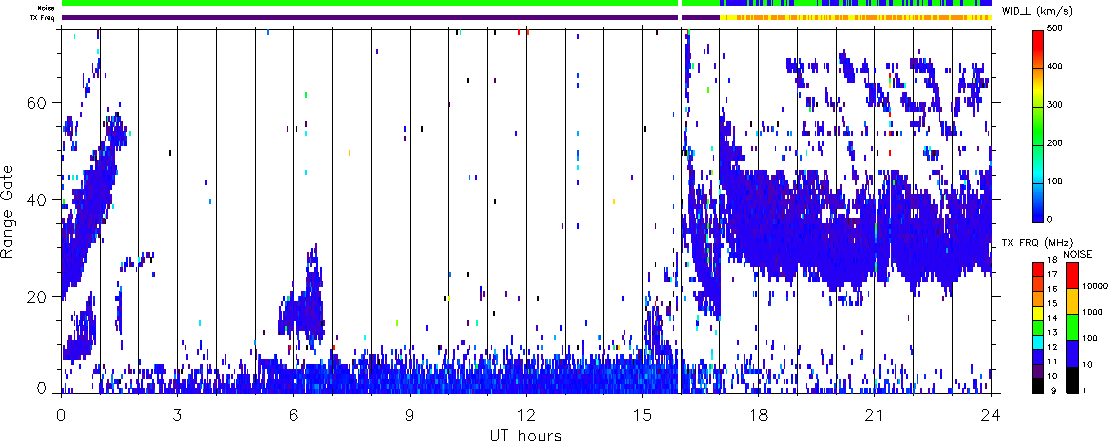Screen dimensions: 1108x441
Task: Select the 18 tick label on UT hours axis
Action: (x=758, y=415)
